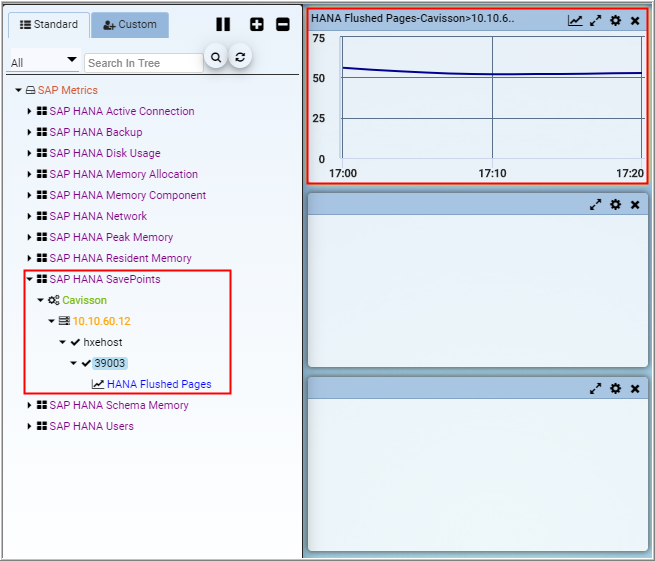Open chart type icon on HANA Flushed Pages widget
Screen dimensions: 655x561
pos(575,20)
